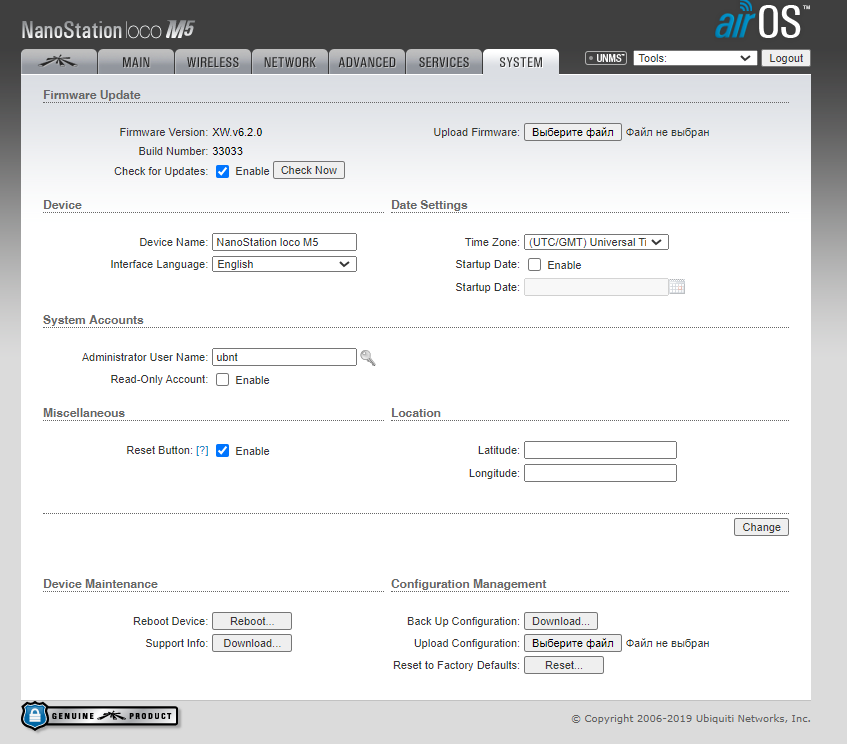Click the Check Now button
The width and height of the screenshot is (847, 744).
309,170
